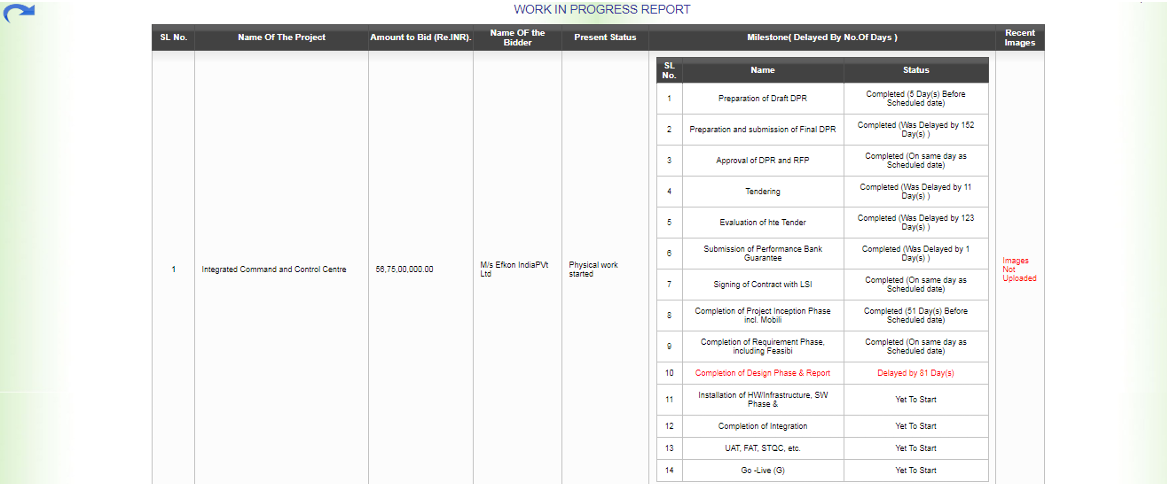This screenshot has width=1167, height=484.
Task: Select the Go-Live (G) milestone
Action: tap(762, 470)
